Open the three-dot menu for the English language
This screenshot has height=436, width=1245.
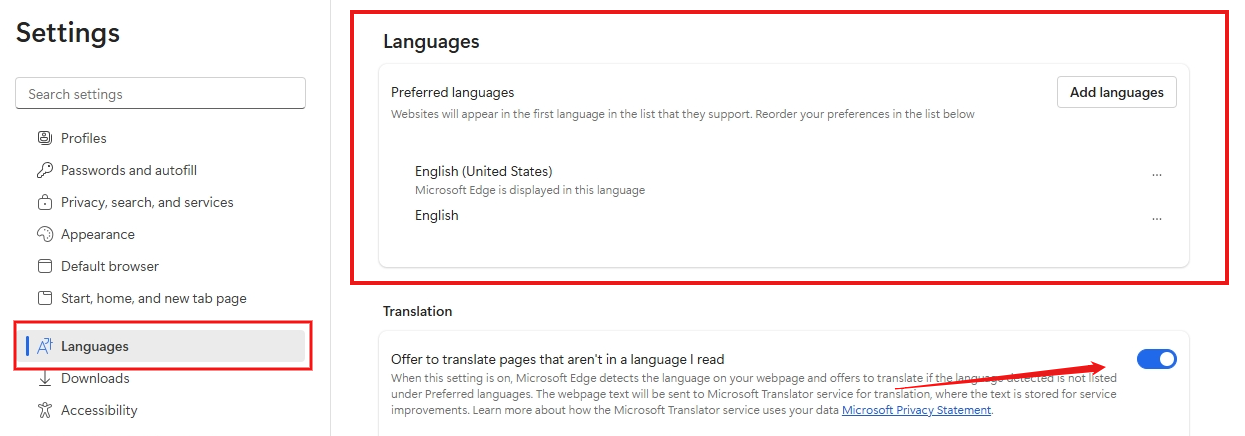click(x=1156, y=218)
